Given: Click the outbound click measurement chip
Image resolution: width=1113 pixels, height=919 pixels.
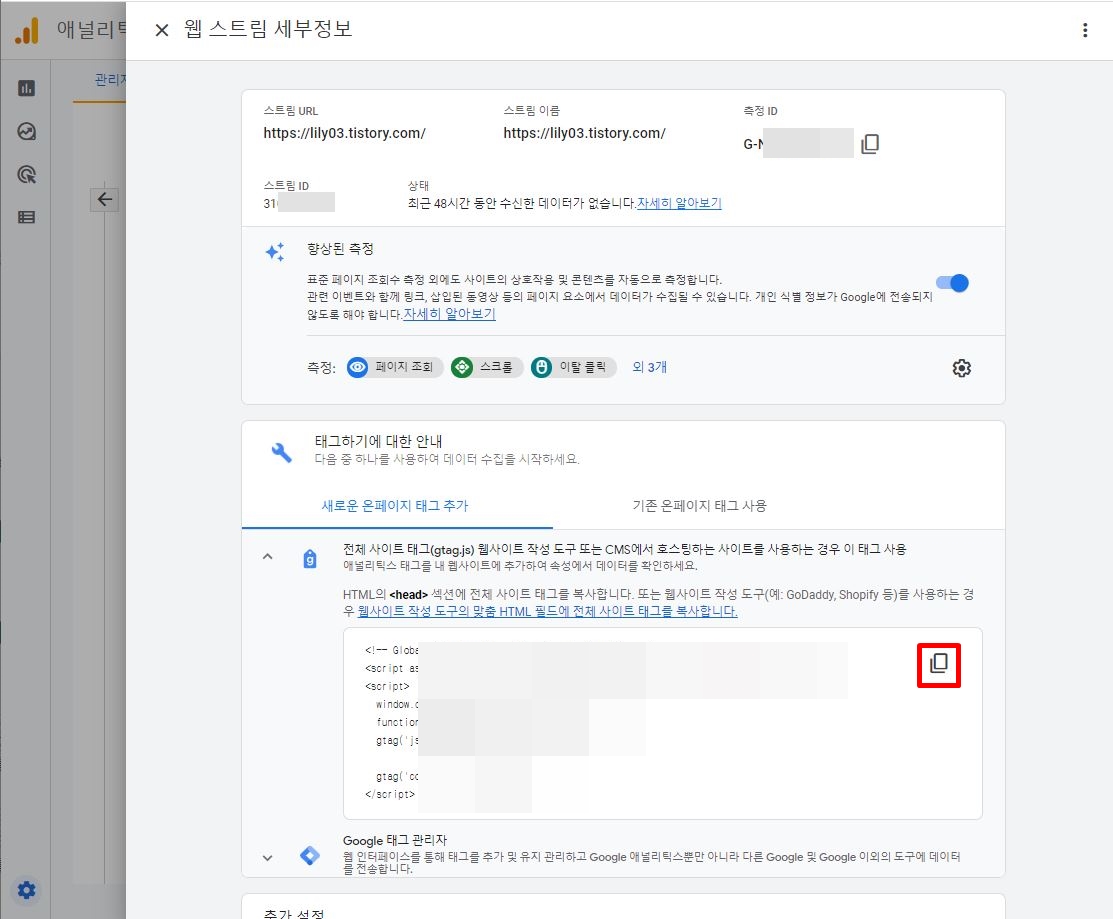Looking at the screenshot, I should [574, 367].
